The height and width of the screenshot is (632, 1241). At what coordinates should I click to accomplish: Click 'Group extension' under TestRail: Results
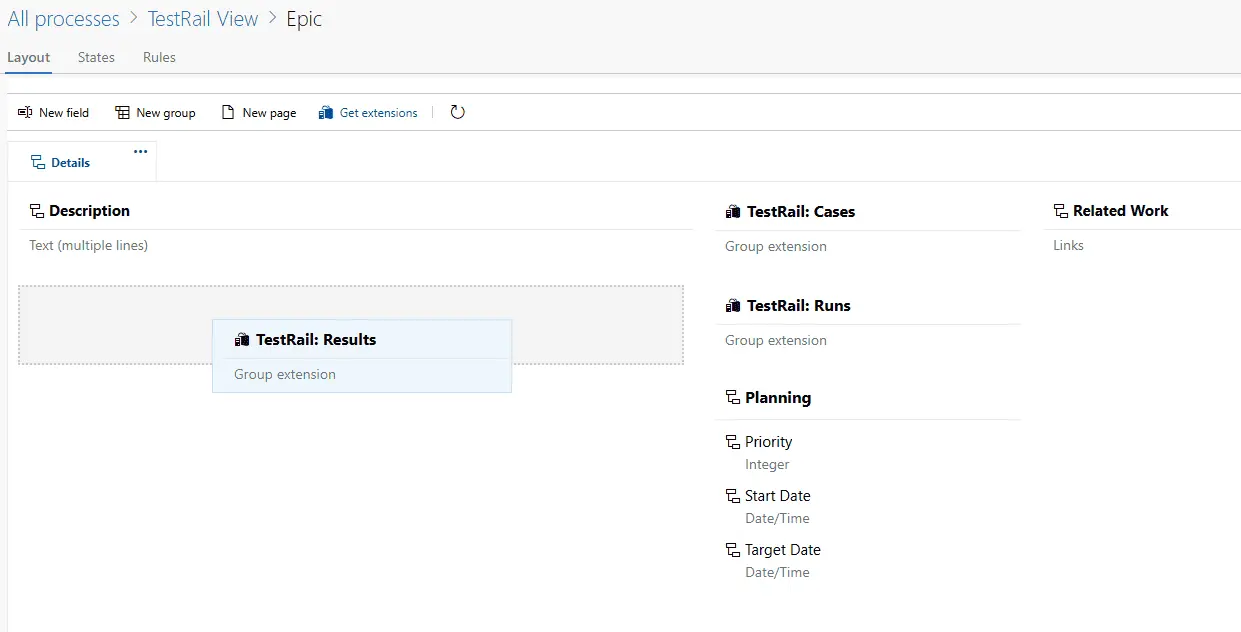285,374
